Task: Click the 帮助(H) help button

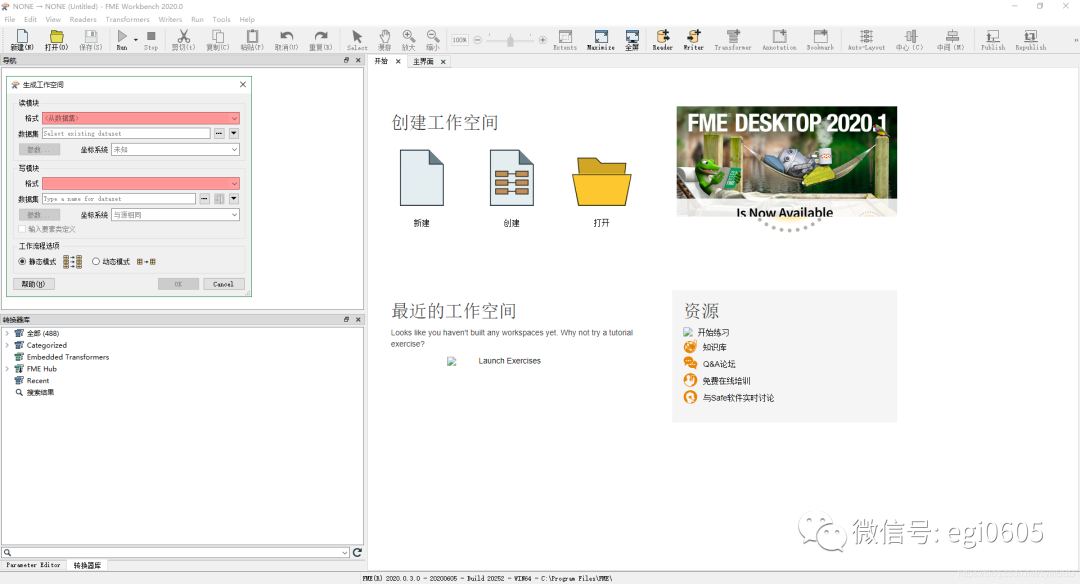Action: 33,284
